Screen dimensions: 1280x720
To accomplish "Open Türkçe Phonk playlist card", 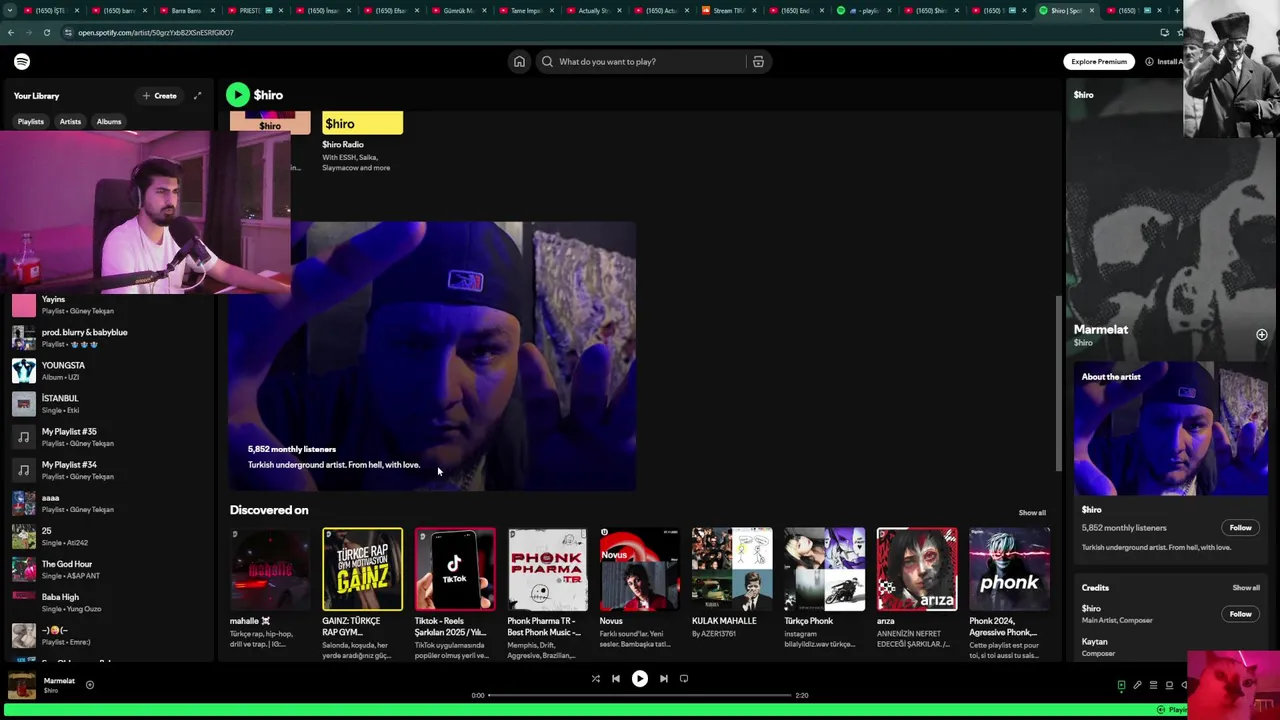I will (824, 590).
